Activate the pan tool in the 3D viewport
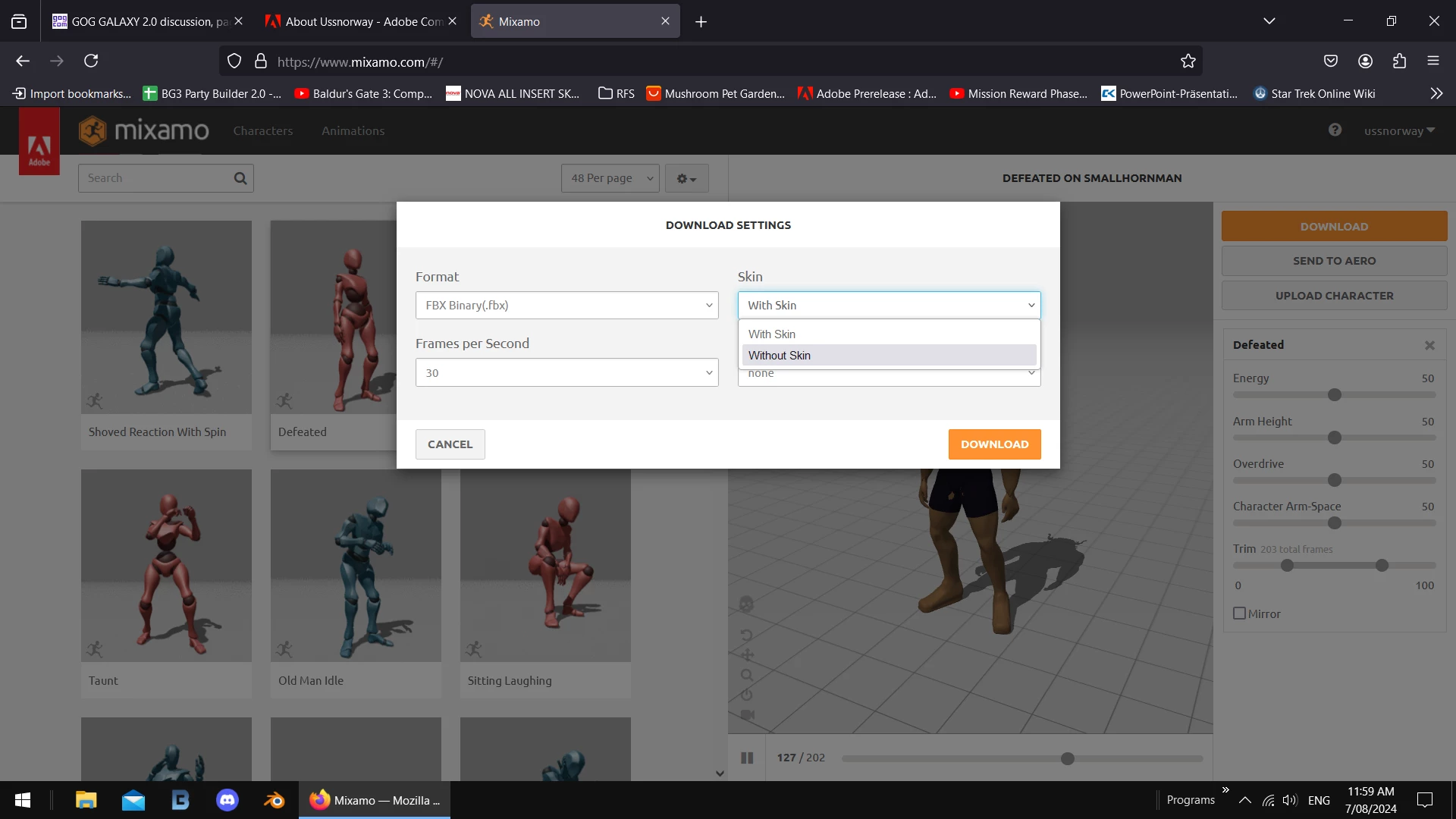The width and height of the screenshot is (1456, 819). (748, 654)
